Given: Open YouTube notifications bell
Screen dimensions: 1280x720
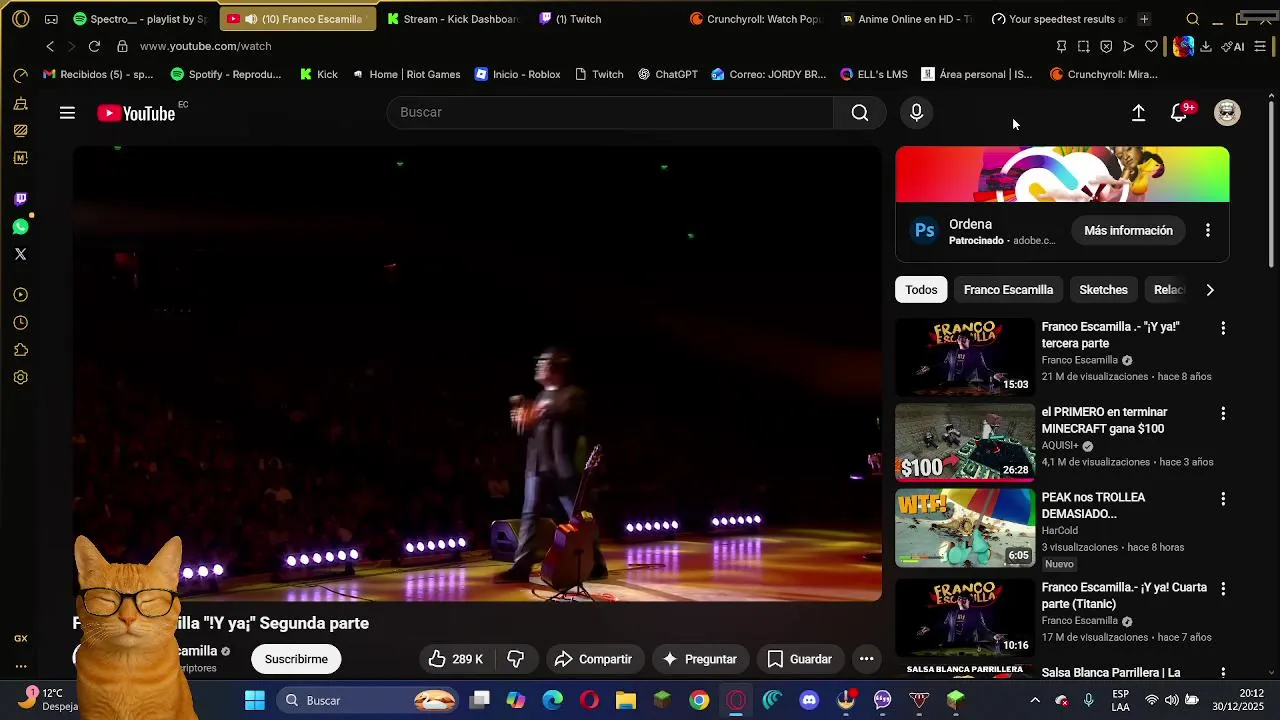Looking at the screenshot, I should (x=1179, y=113).
